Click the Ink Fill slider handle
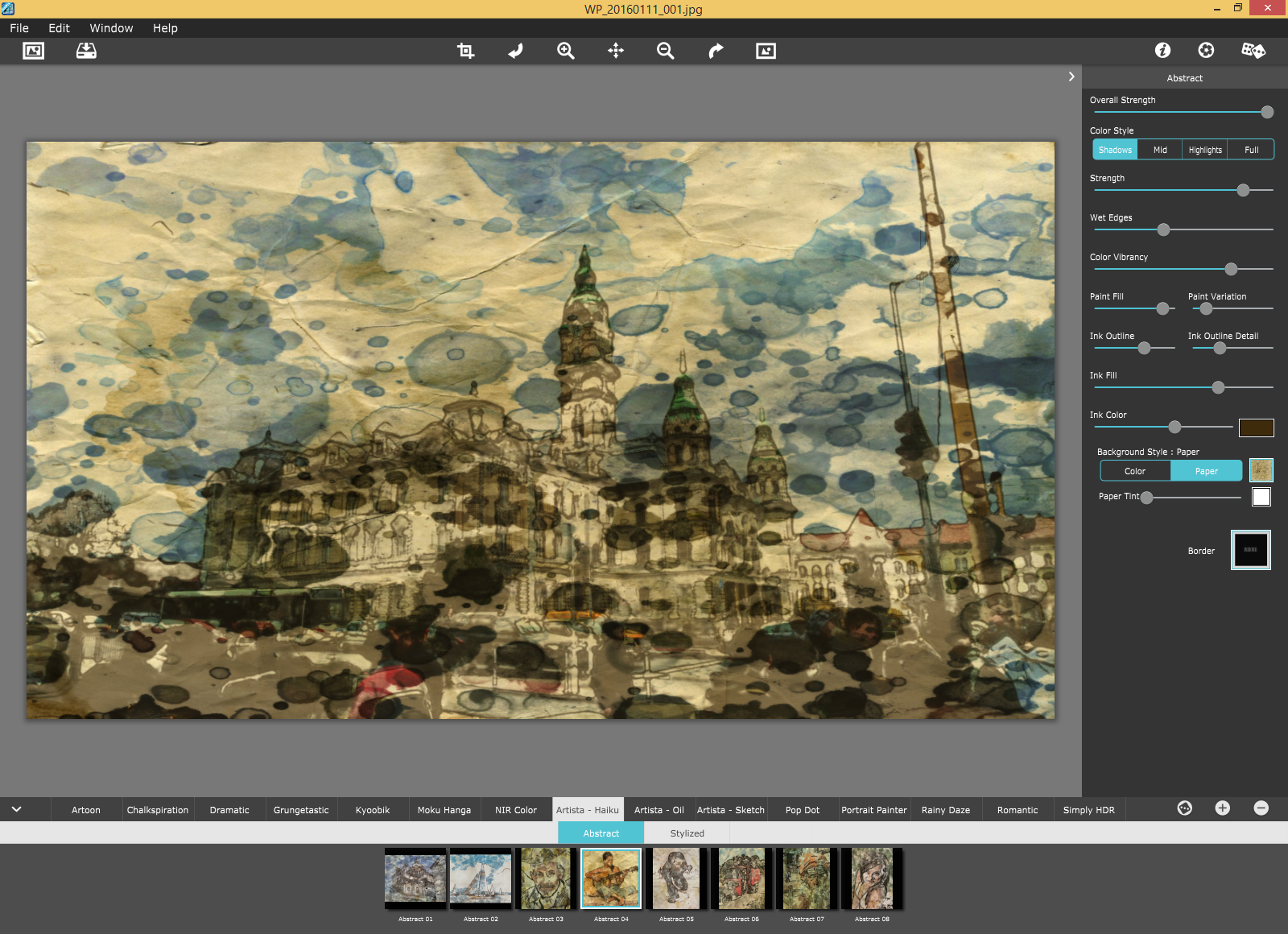 1218,387
